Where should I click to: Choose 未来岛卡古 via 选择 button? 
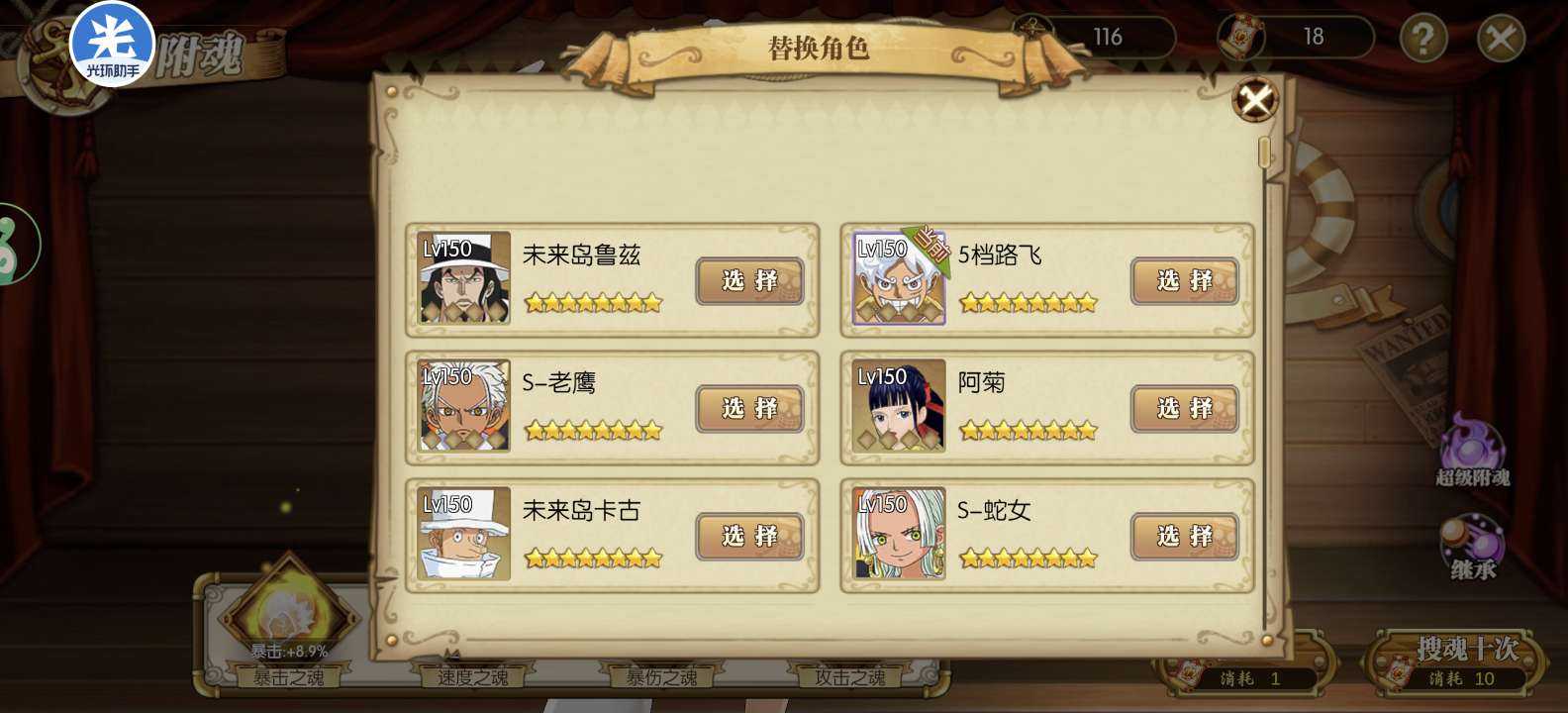pyautogui.click(x=749, y=536)
